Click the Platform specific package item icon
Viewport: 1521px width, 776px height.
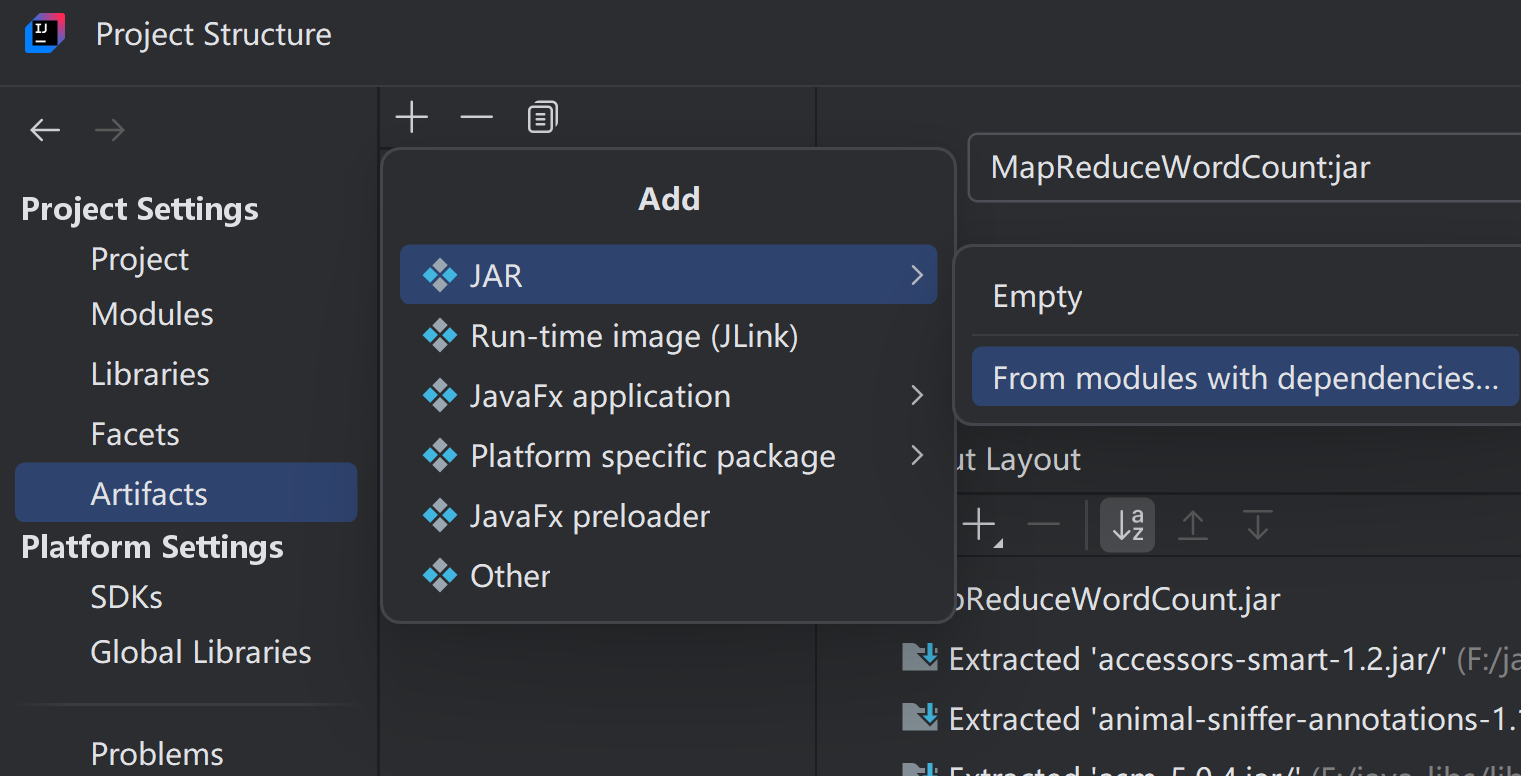440,456
